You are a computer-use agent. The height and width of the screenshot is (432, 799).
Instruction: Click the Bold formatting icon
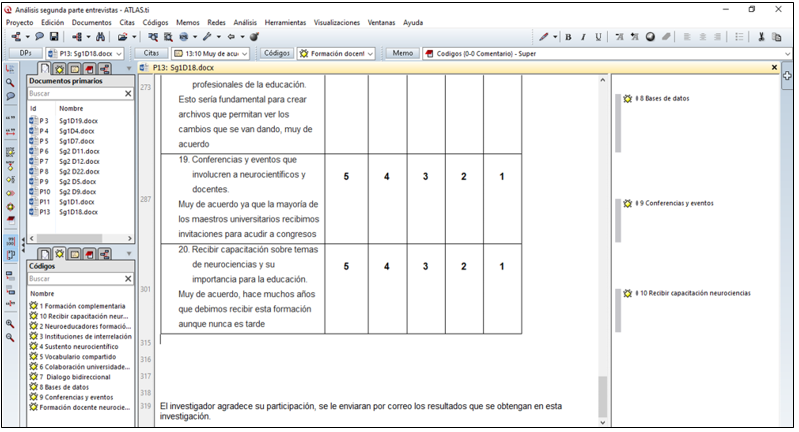point(568,37)
